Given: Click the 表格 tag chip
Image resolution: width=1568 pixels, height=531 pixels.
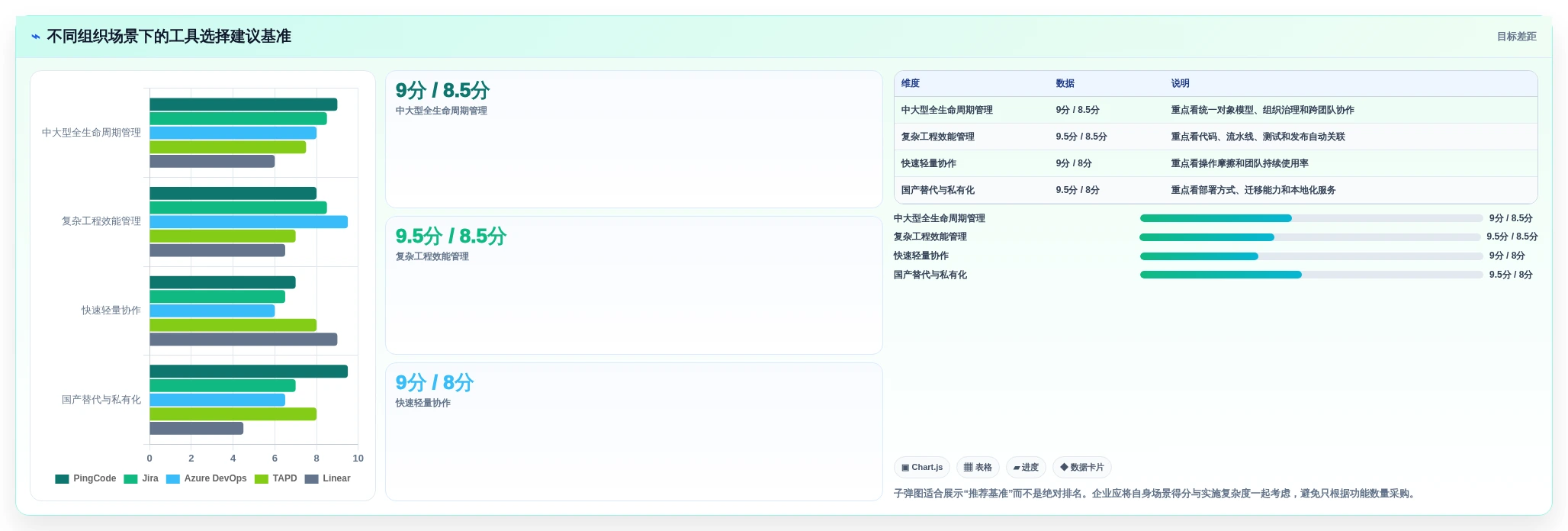Looking at the screenshot, I should click(x=978, y=467).
